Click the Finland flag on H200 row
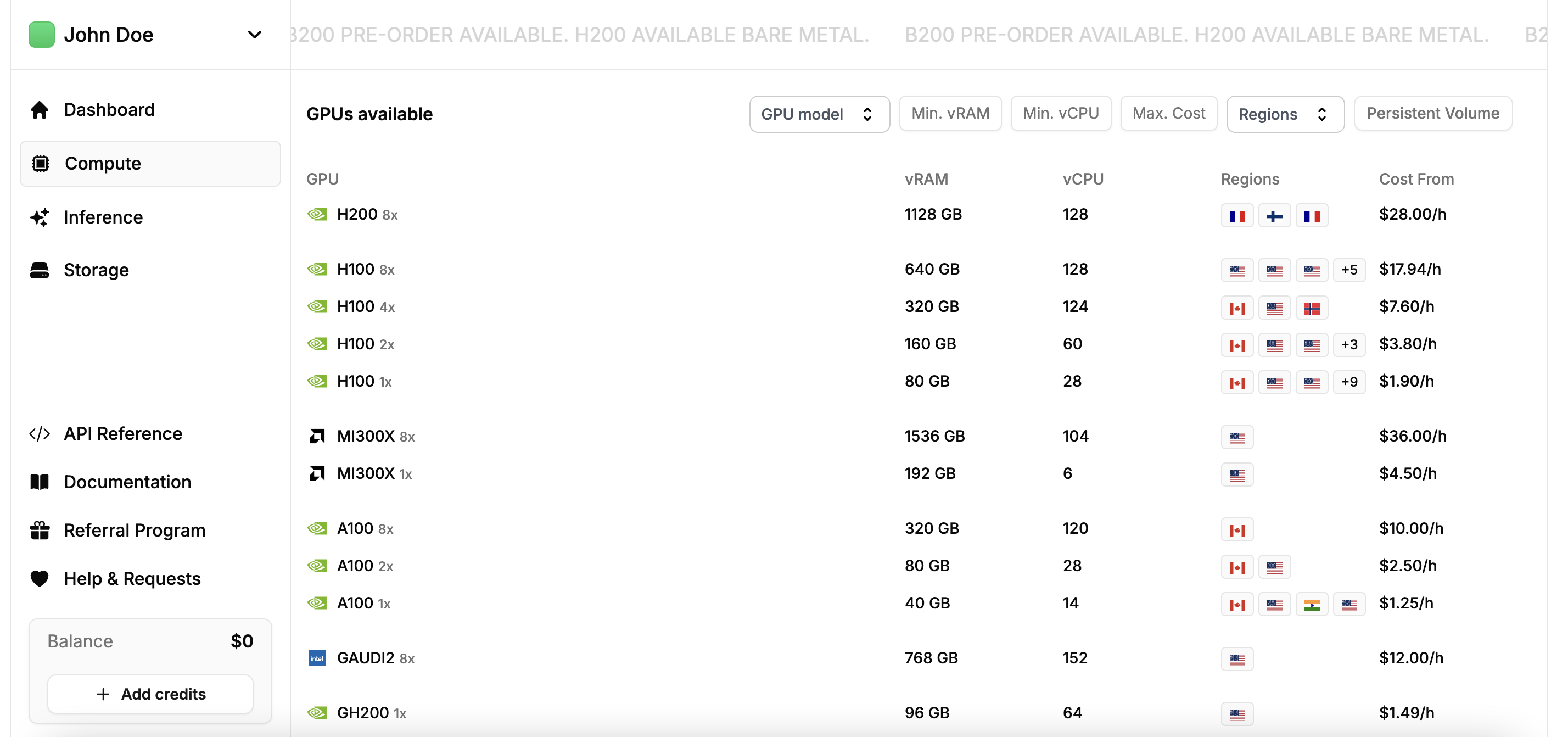Screen dimensions: 1568x737 pos(1275,216)
